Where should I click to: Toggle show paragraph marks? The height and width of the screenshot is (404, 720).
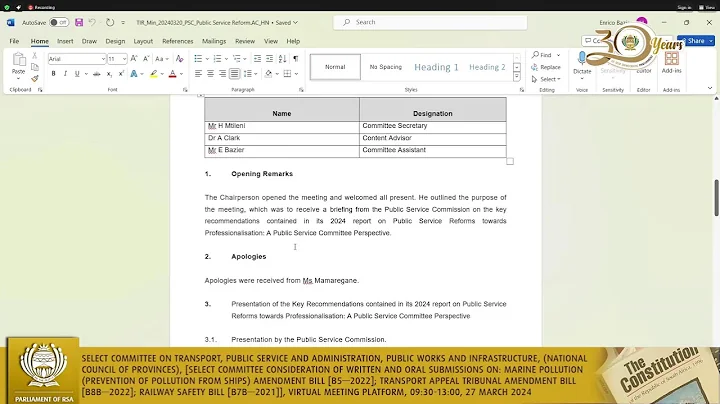coord(296,59)
